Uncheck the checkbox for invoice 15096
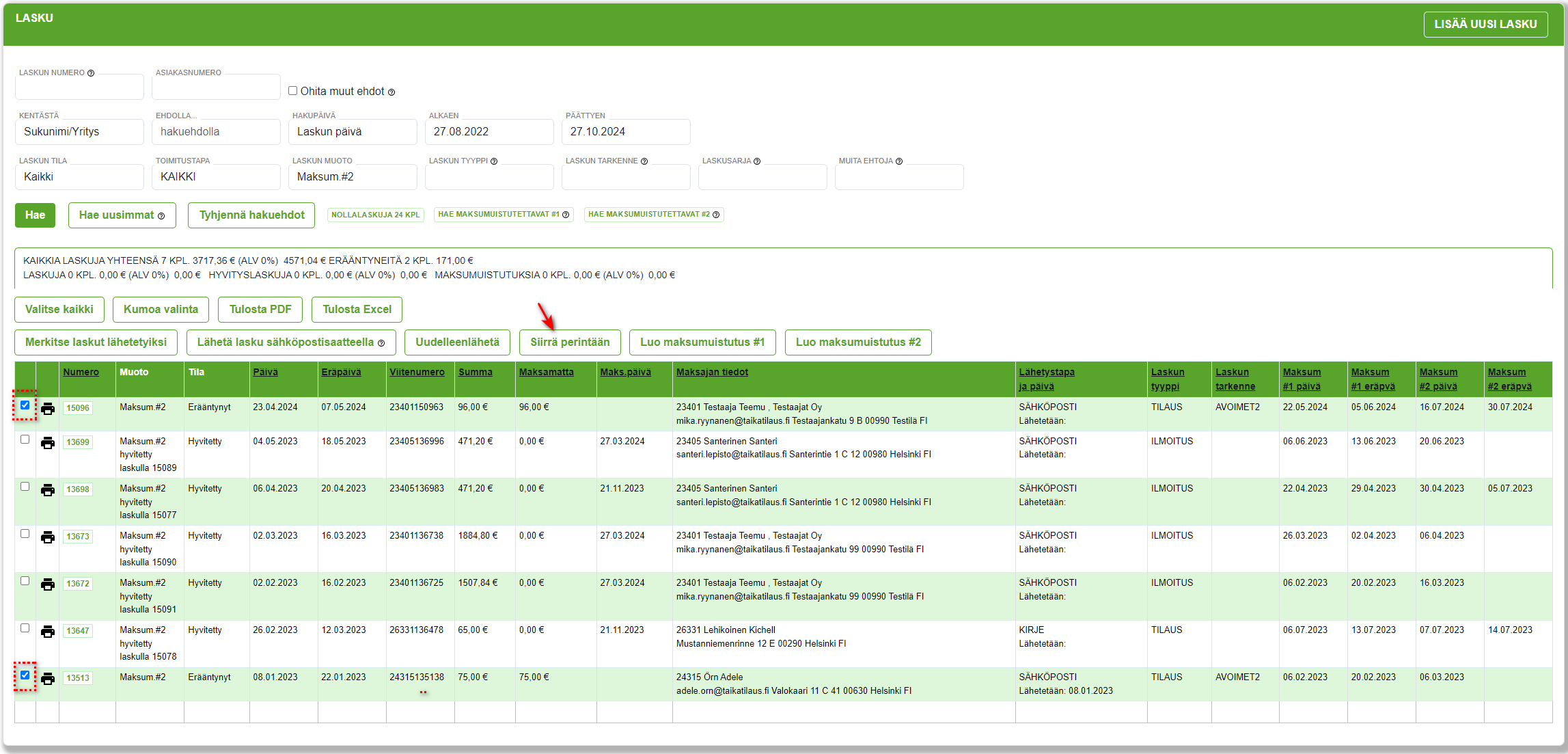 click(x=25, y=405)
